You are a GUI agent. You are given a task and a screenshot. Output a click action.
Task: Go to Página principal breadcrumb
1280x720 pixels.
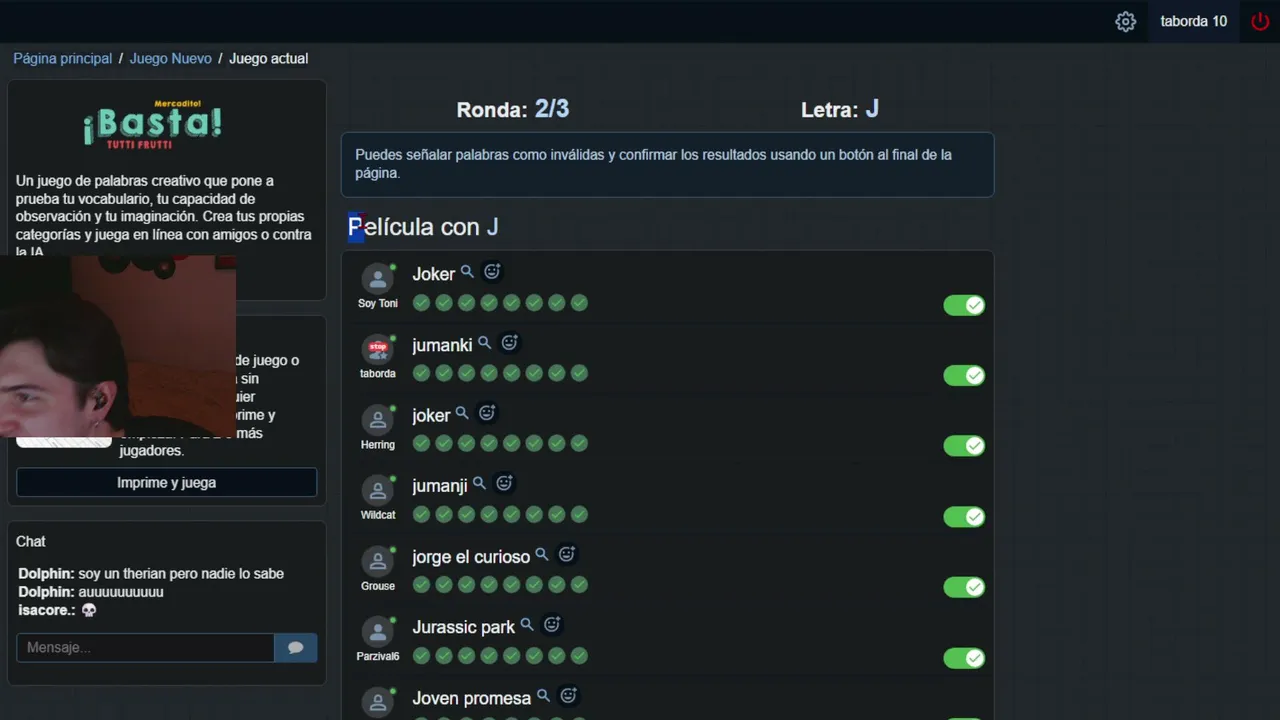(63, 58)
